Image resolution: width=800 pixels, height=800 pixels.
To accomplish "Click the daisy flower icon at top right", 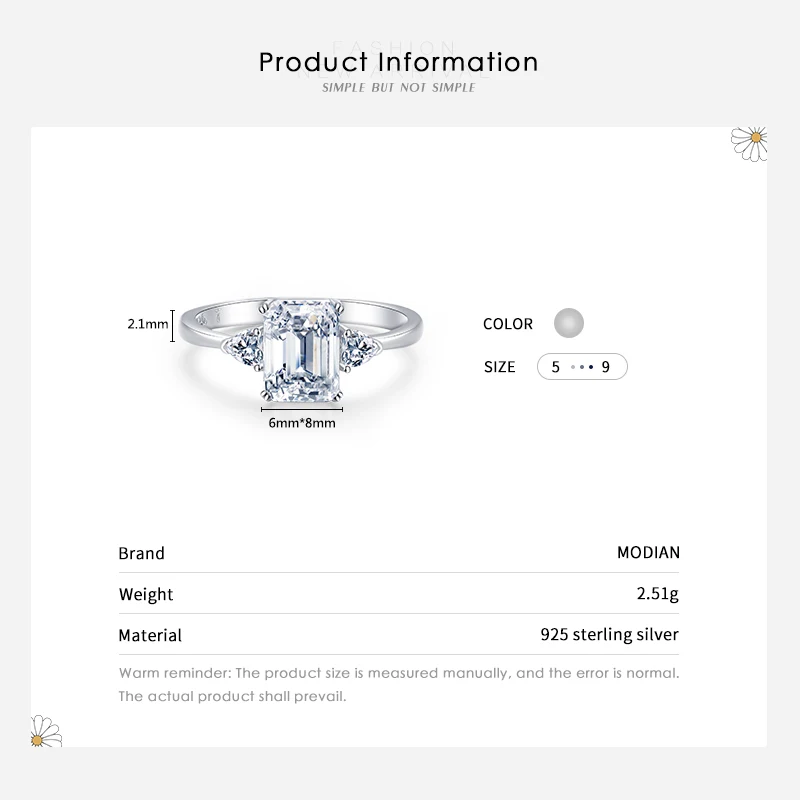I will tap(750, 141).
